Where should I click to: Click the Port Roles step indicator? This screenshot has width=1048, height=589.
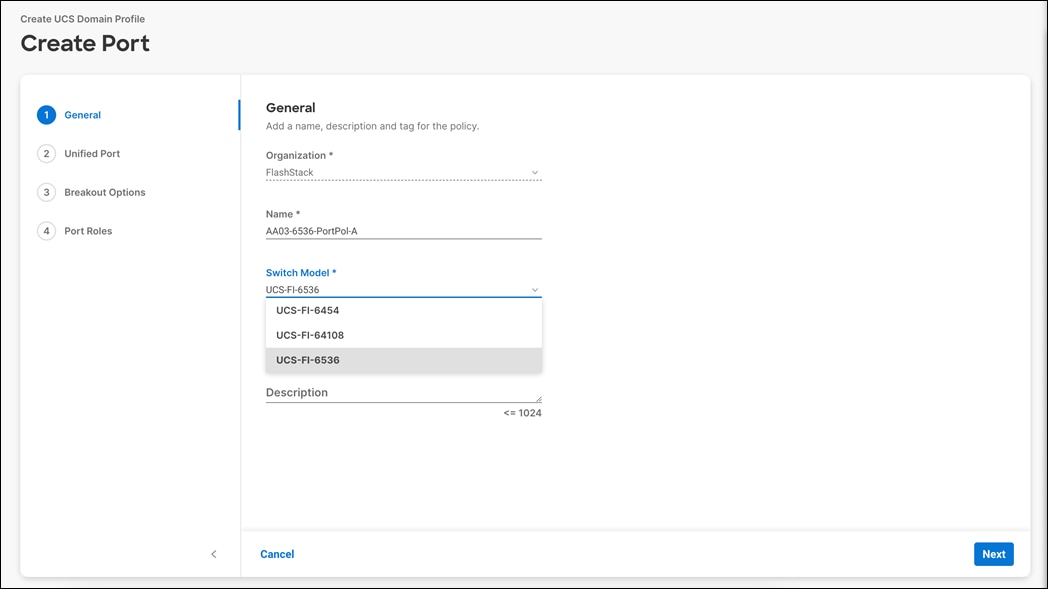(46, 230)
